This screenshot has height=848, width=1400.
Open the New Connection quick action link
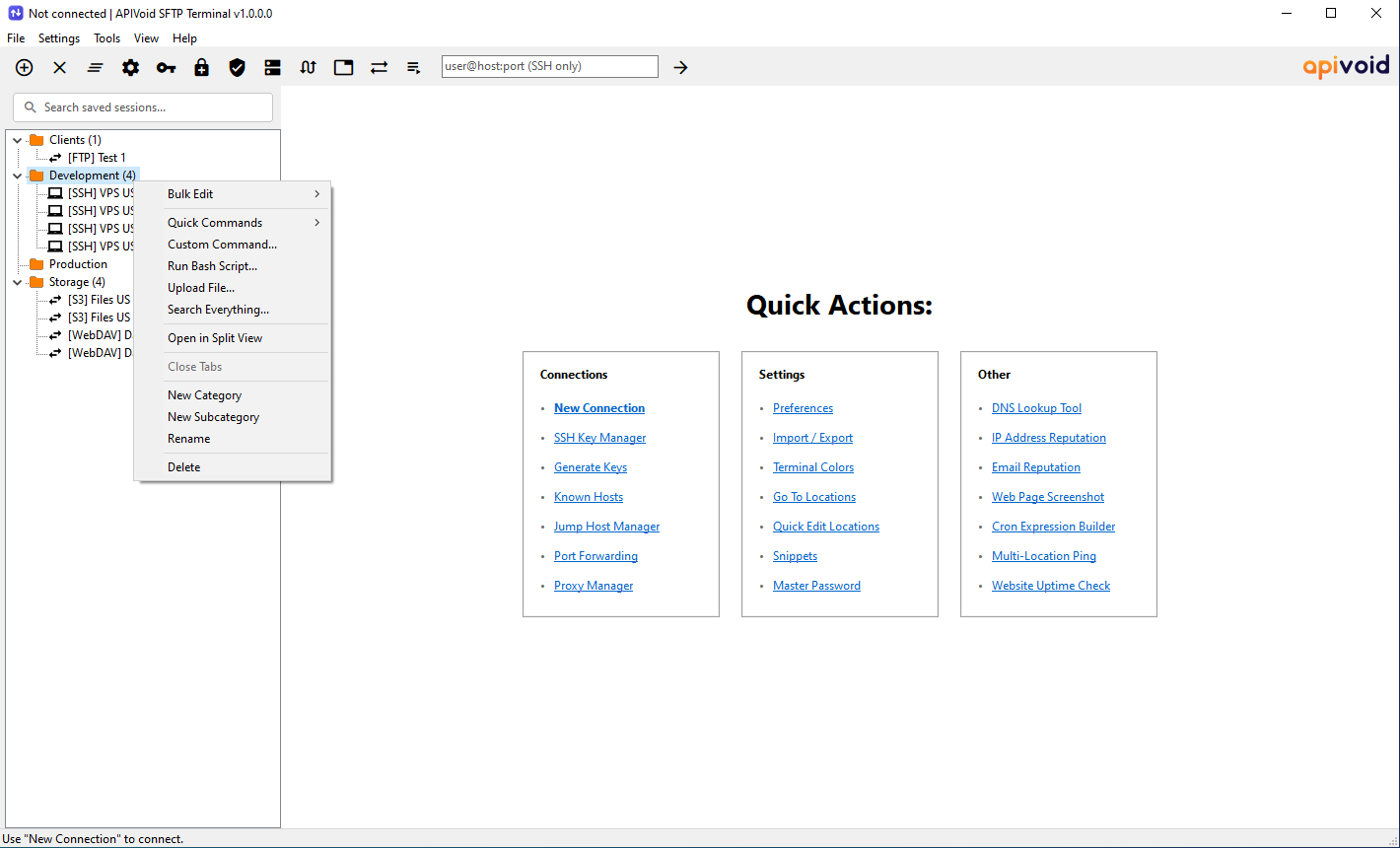coord(599,408)
